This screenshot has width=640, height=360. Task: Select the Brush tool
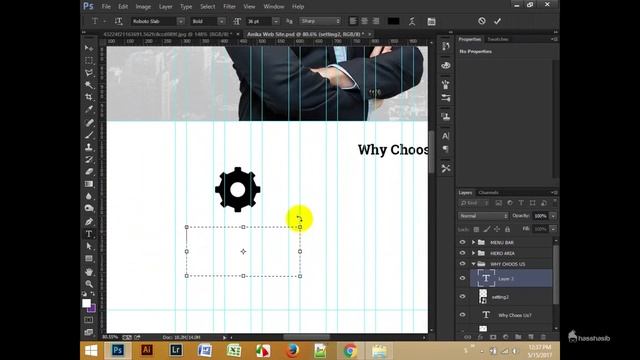click(89, 135)
